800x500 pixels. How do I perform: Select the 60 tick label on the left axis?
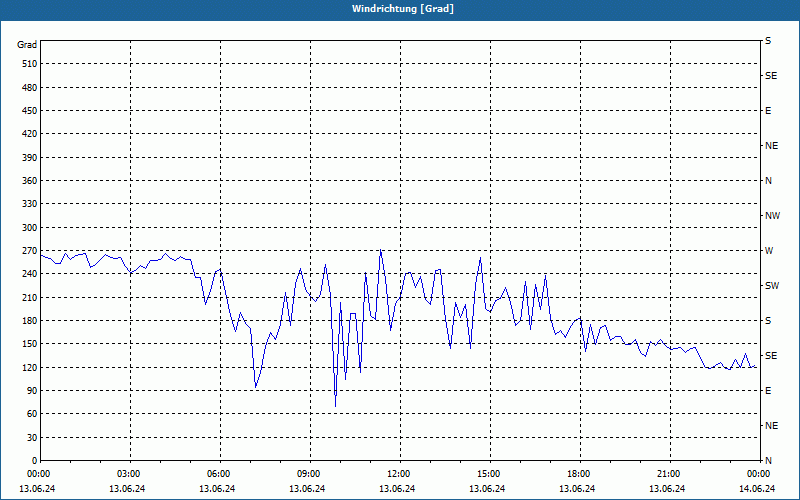point(32,414)
